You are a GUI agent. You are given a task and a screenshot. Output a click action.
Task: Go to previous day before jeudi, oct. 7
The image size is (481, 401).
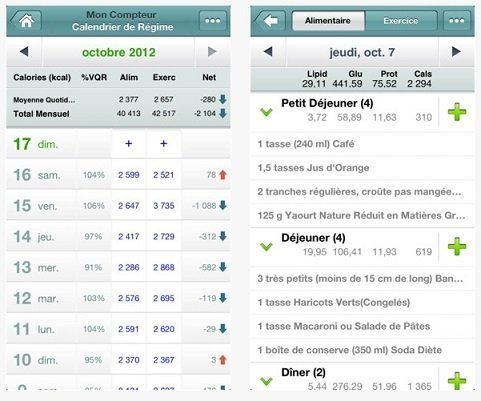pos(268,52)
